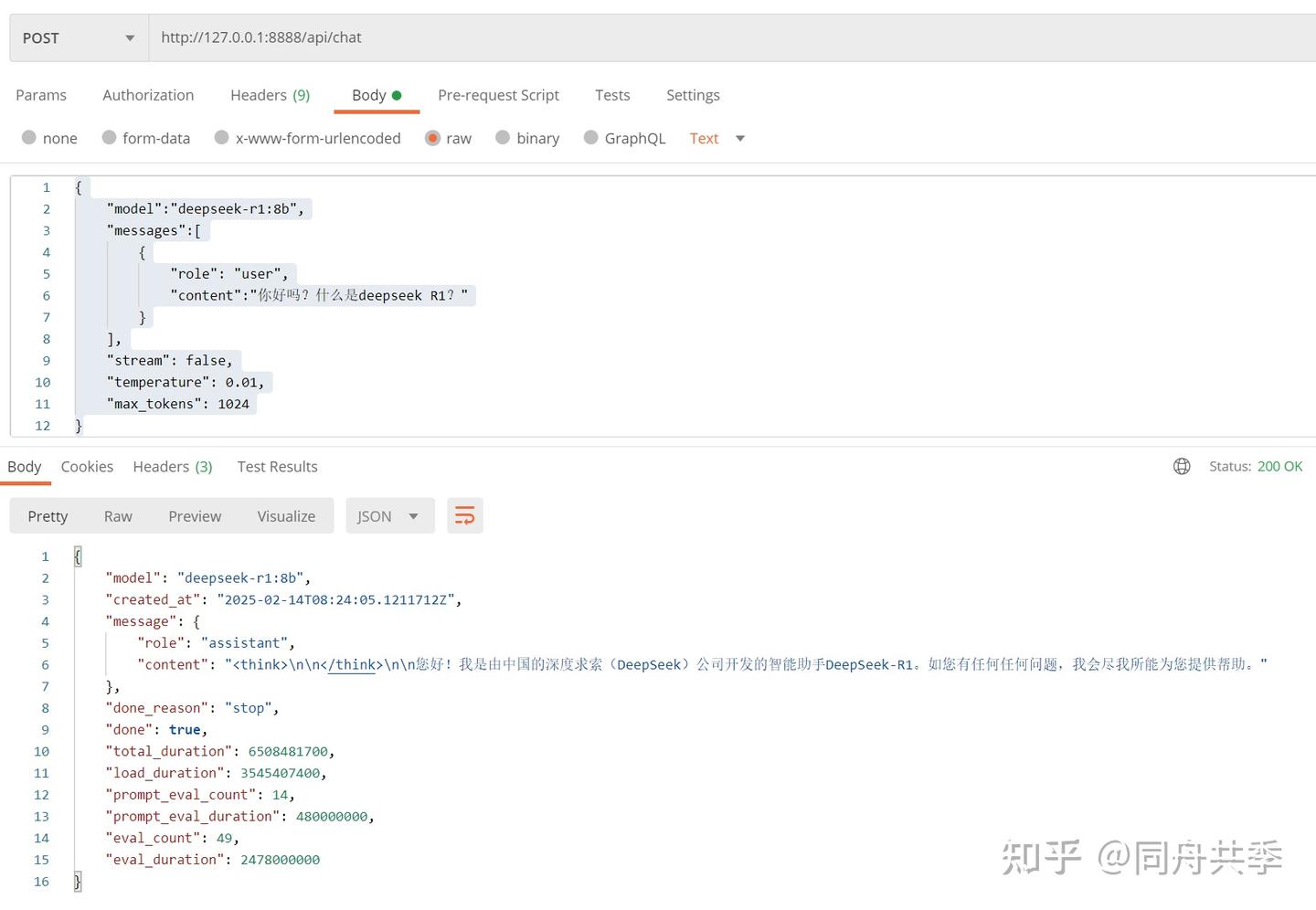The height and width of the screenshot is (910, 1316).
Task: Click the response "message": { line
Action: 153,621
